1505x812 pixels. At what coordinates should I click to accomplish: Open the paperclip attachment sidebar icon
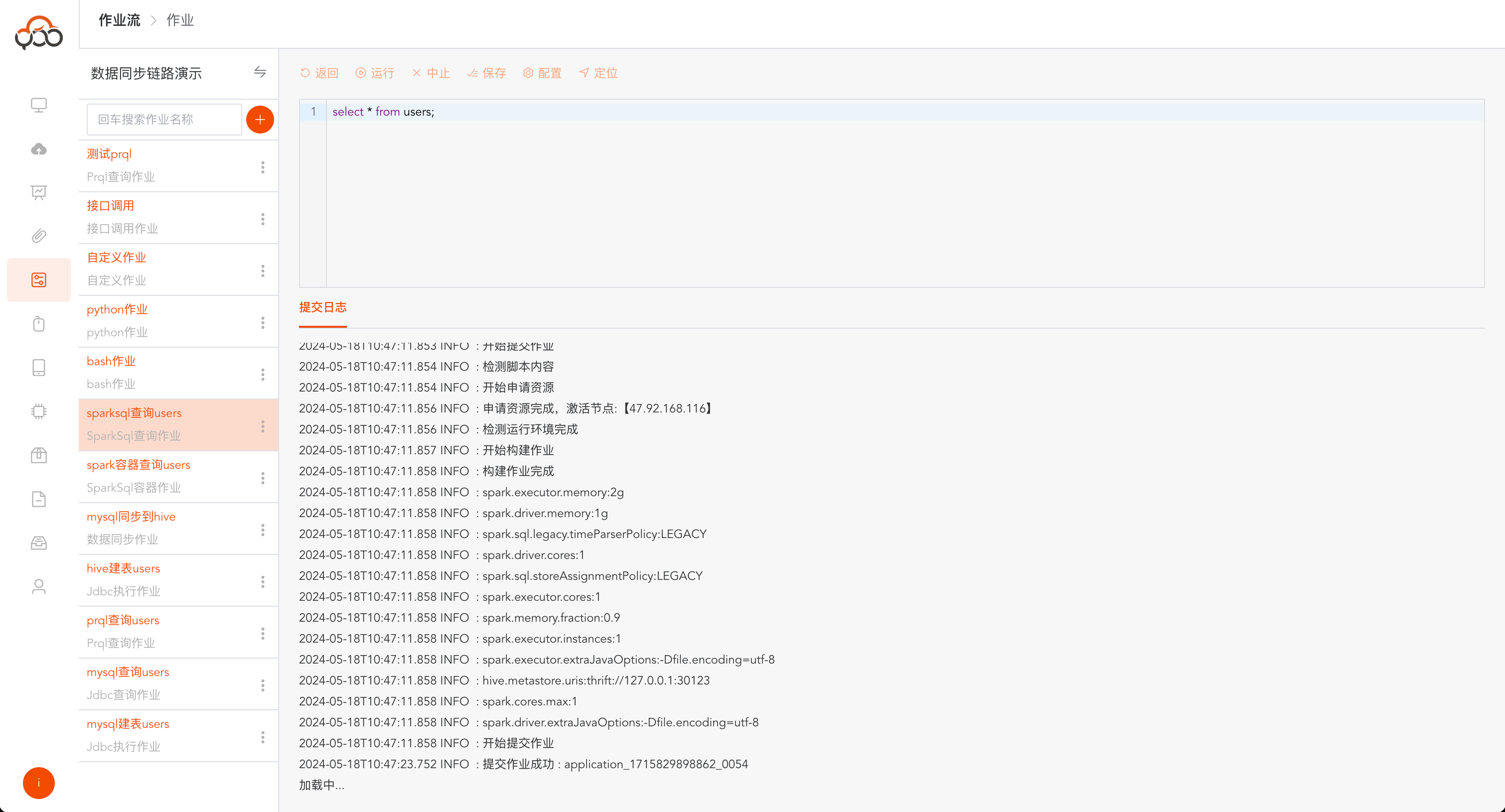[38, 236]
